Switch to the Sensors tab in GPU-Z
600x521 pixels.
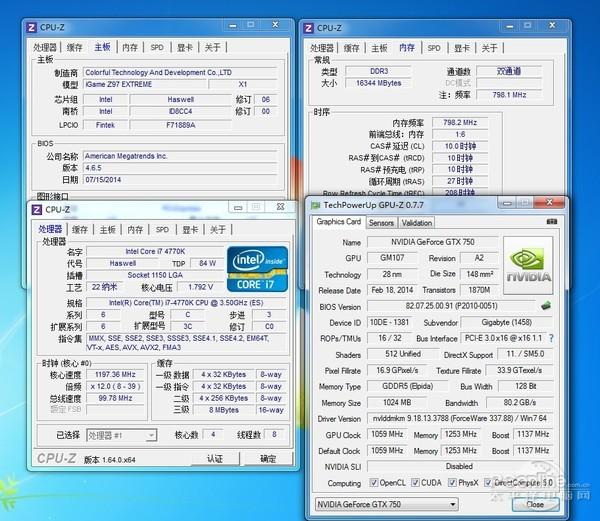coord(381,223)
